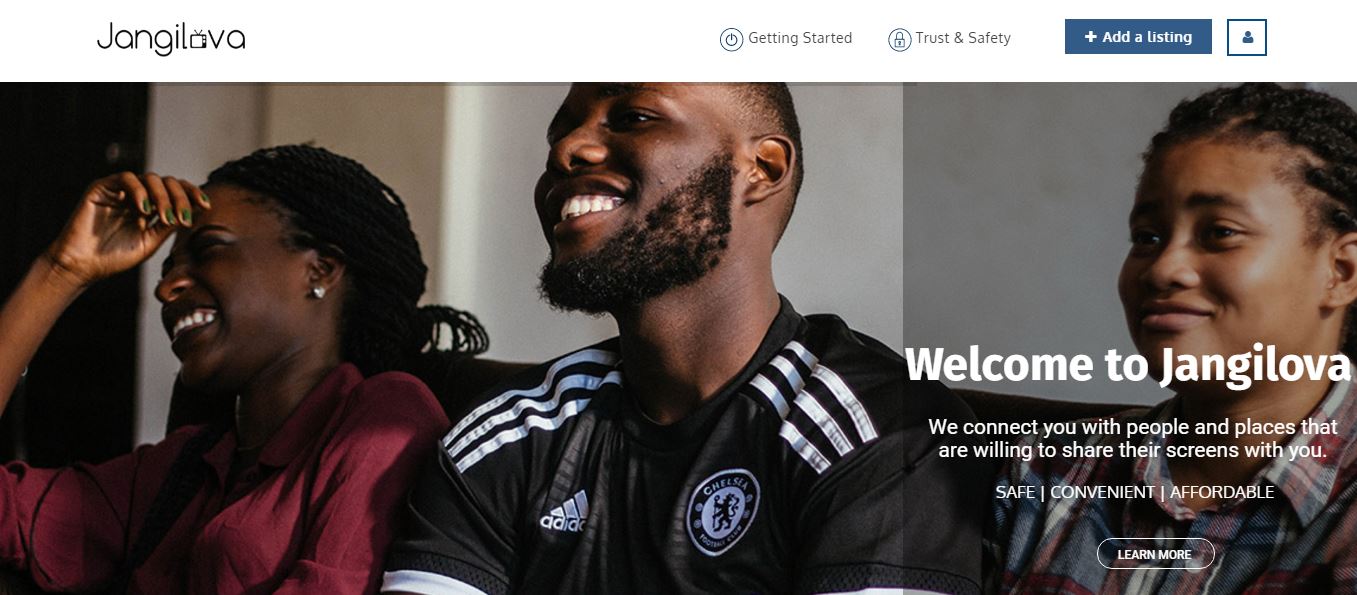Click the Welcome to Jangilova heading
The width and height of the screenshot is (1357, 595).
point(1129,365)
